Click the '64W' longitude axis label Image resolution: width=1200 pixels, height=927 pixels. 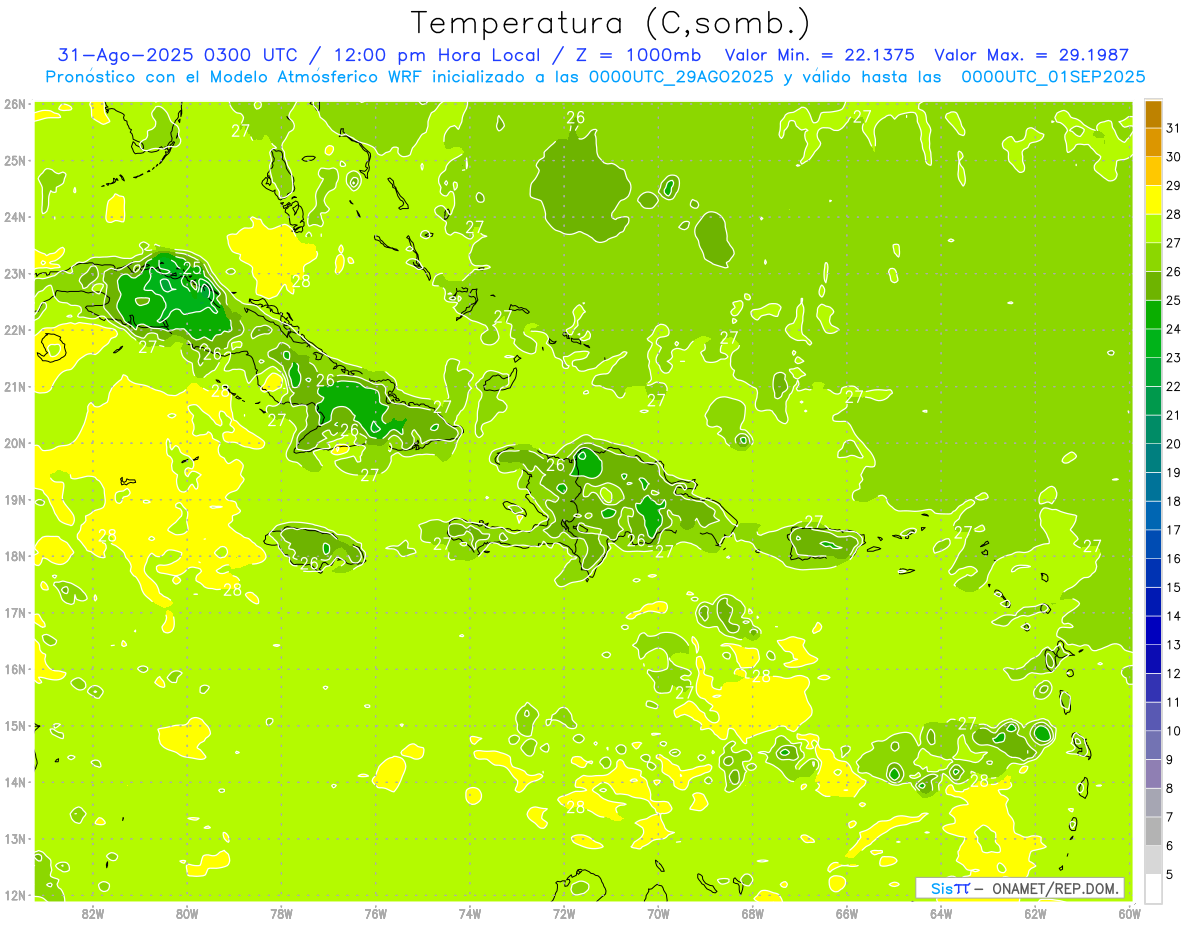941,913
